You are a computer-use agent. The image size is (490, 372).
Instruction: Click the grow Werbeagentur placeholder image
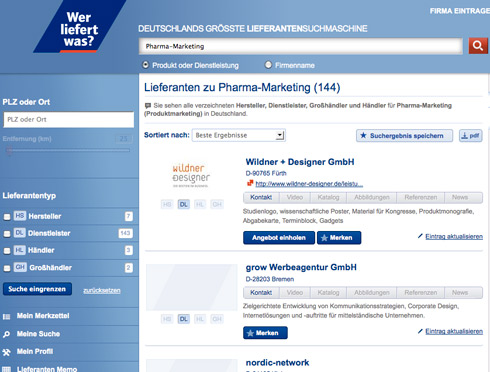(192, 287)
